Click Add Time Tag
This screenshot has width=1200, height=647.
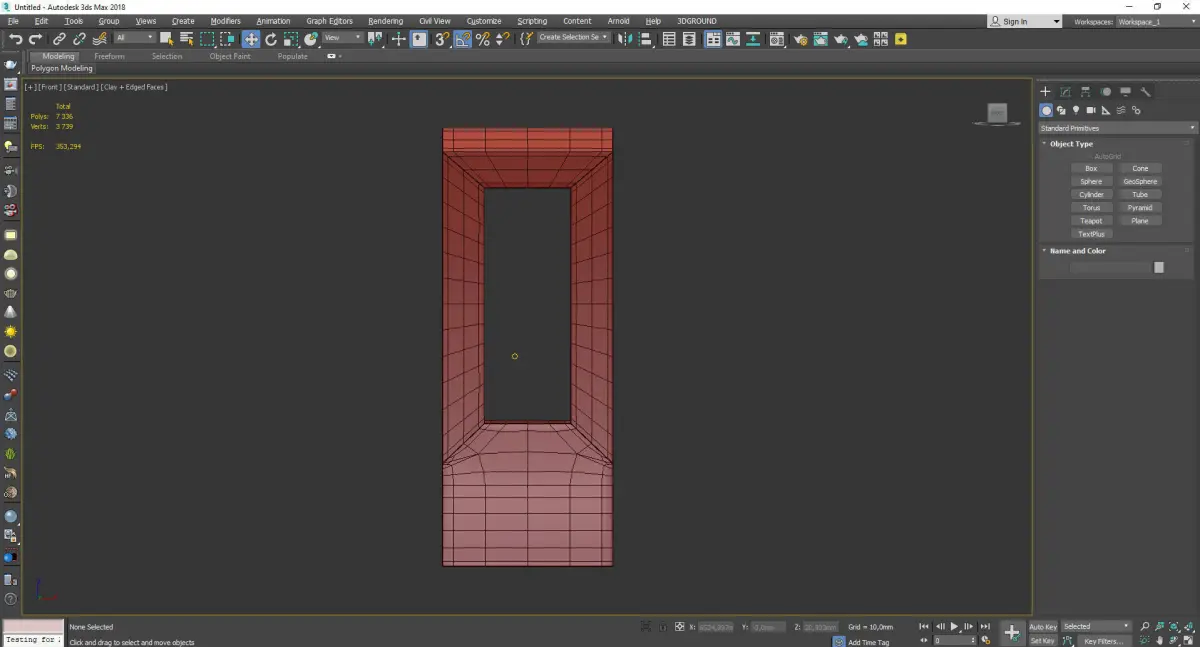click(868, 642)
